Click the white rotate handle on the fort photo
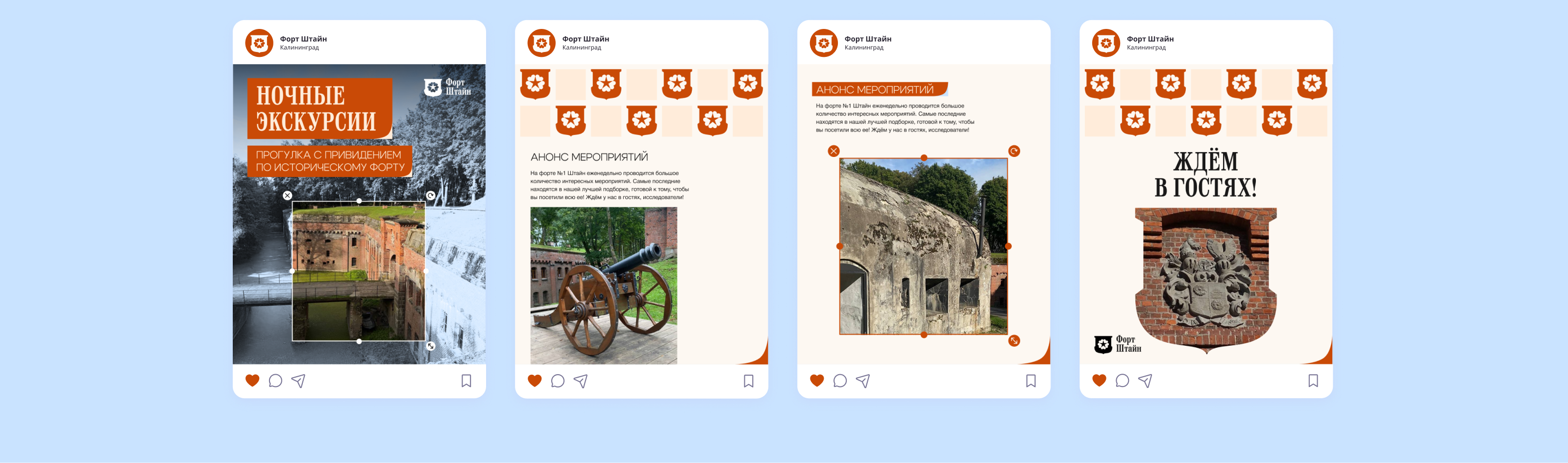 [430, 196]
